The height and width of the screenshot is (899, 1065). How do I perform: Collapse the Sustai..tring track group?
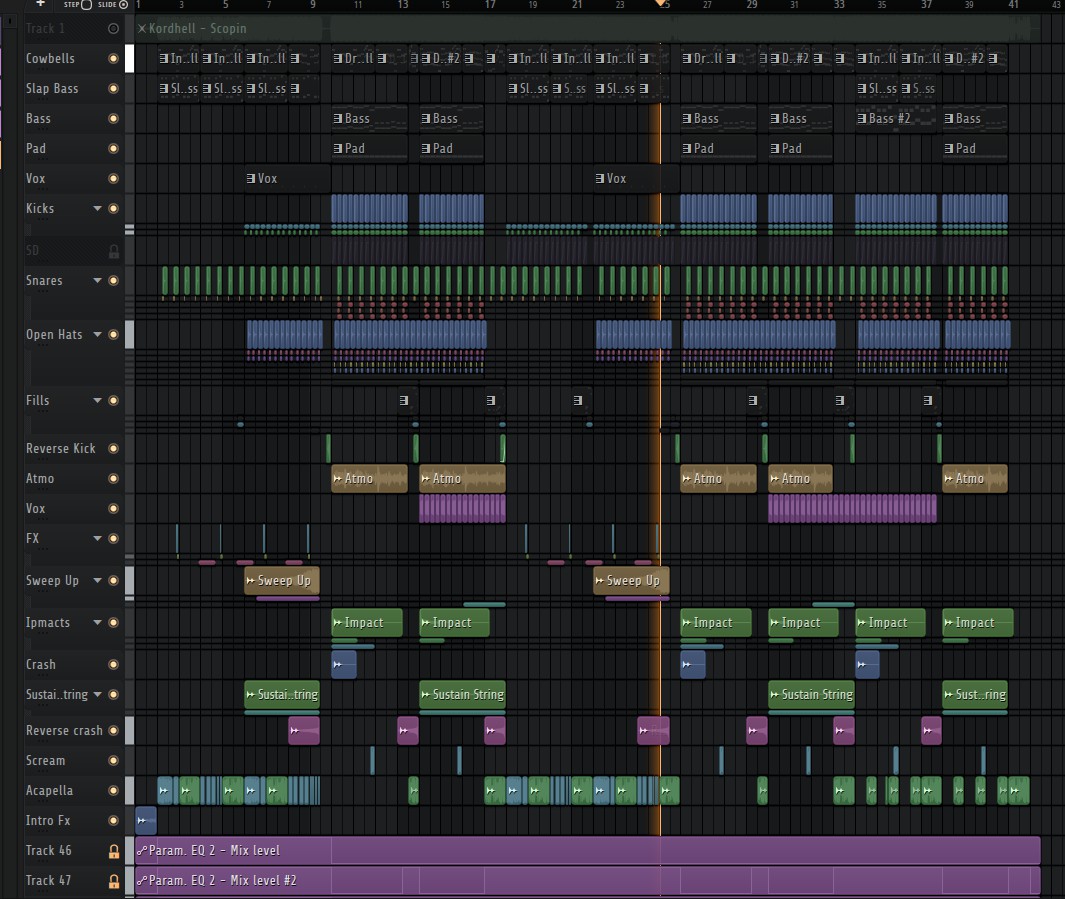pyautogui.click(x=97, y=695)
